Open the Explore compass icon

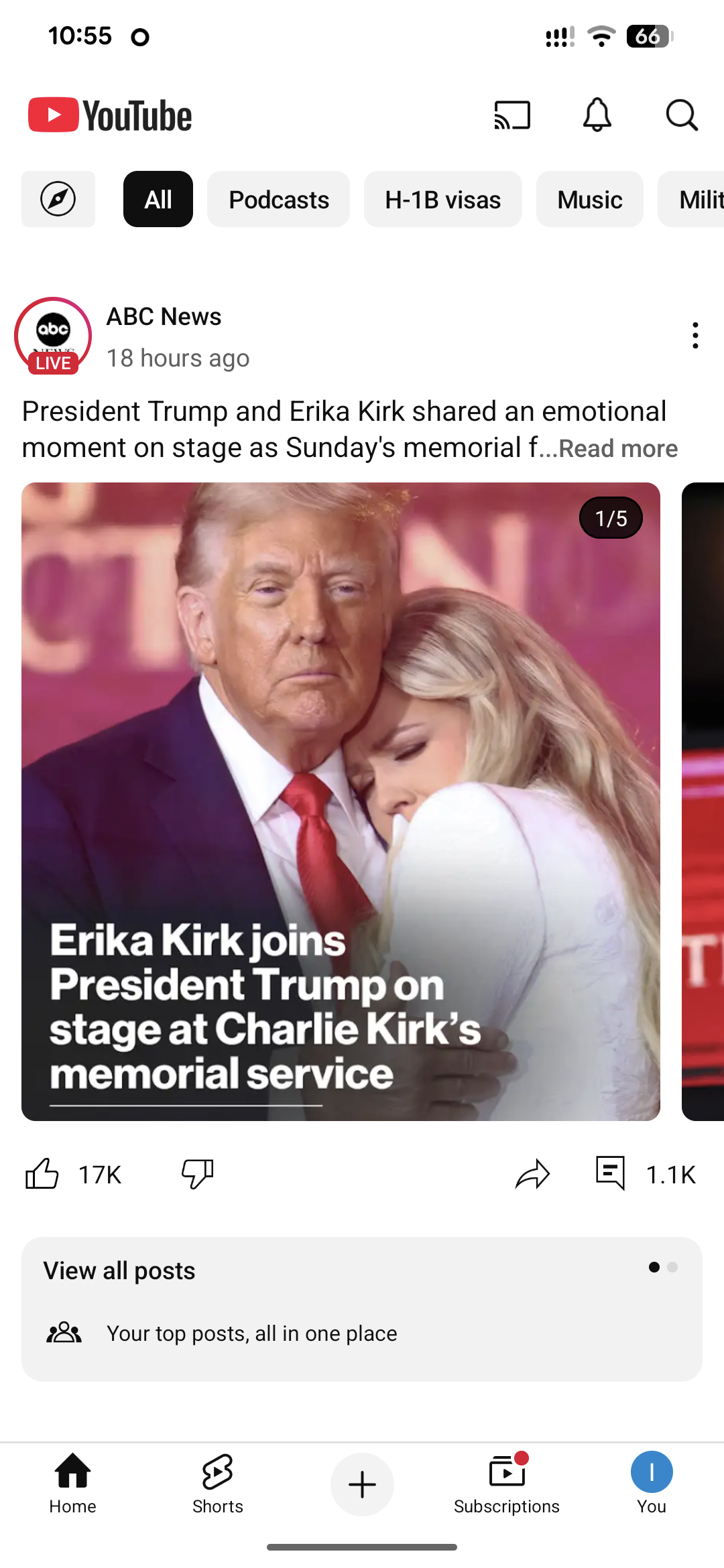(58, 199)
